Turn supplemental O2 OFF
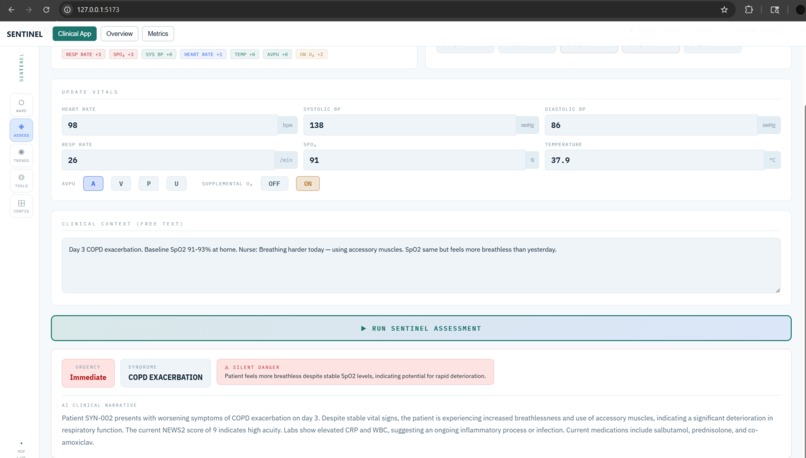This screenshot has width=806, height=458. (274, 184)
